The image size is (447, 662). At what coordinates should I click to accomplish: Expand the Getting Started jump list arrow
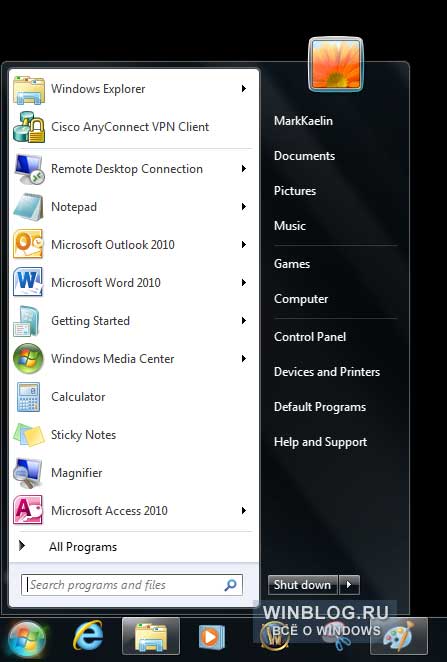pyautogui.click(x=244, y=320)
